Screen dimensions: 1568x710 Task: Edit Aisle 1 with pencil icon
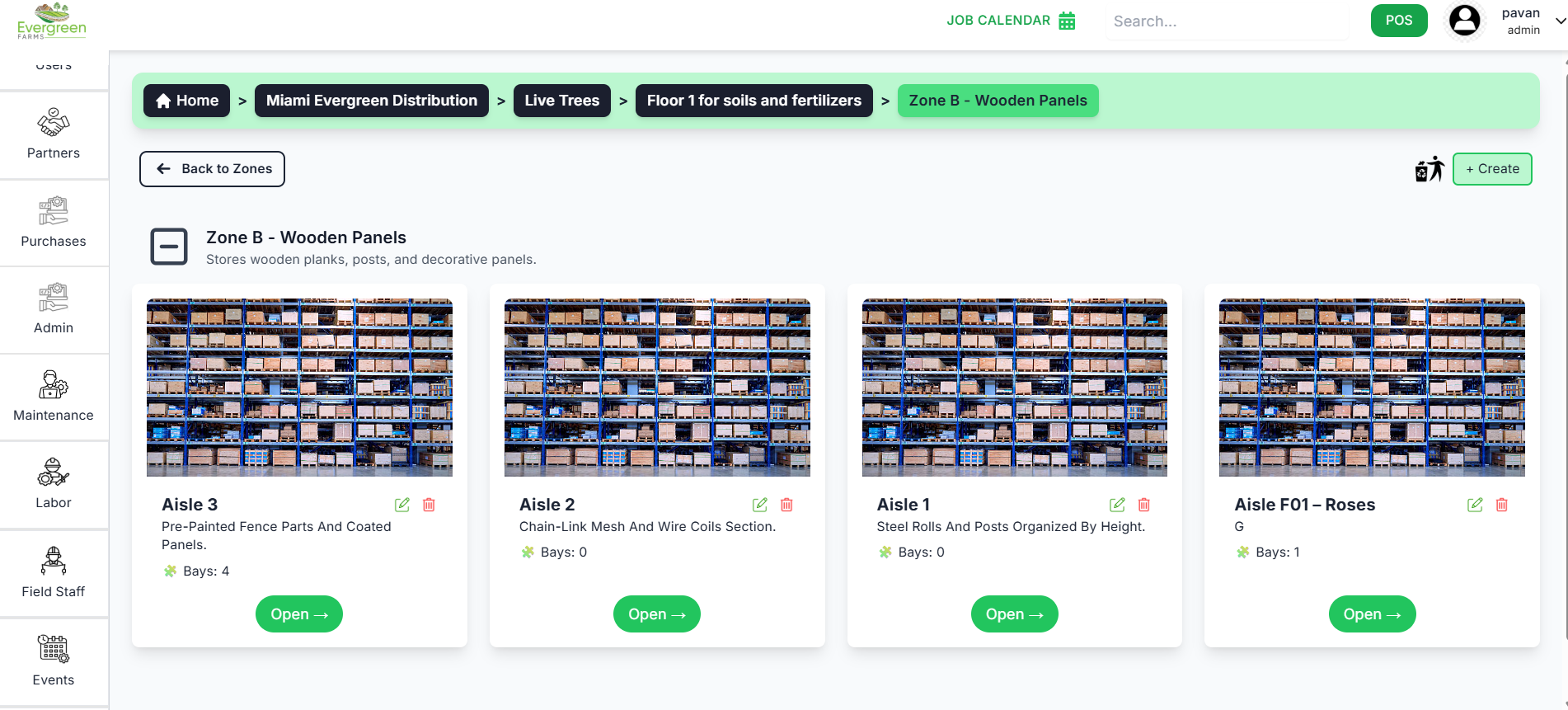[x=1117, y=505]
